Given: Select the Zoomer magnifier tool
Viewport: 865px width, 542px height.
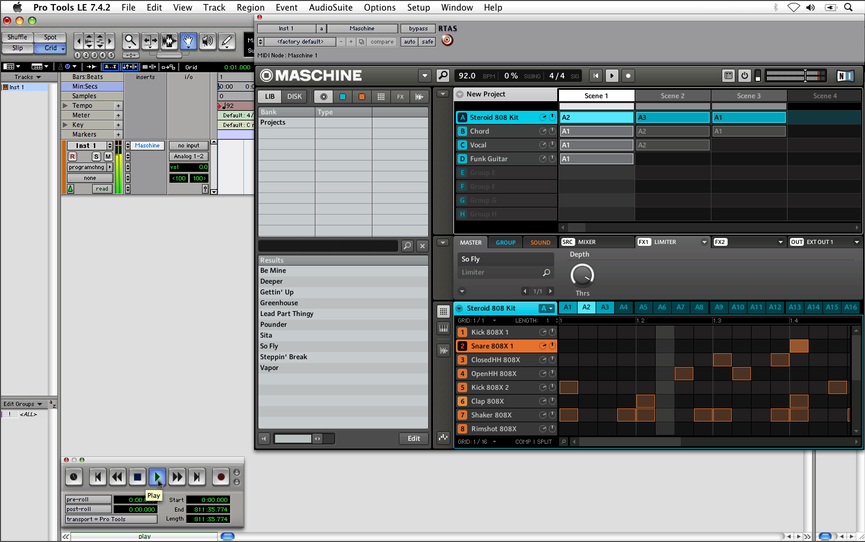Looking at the screenshot, I should tap(131, 42).
